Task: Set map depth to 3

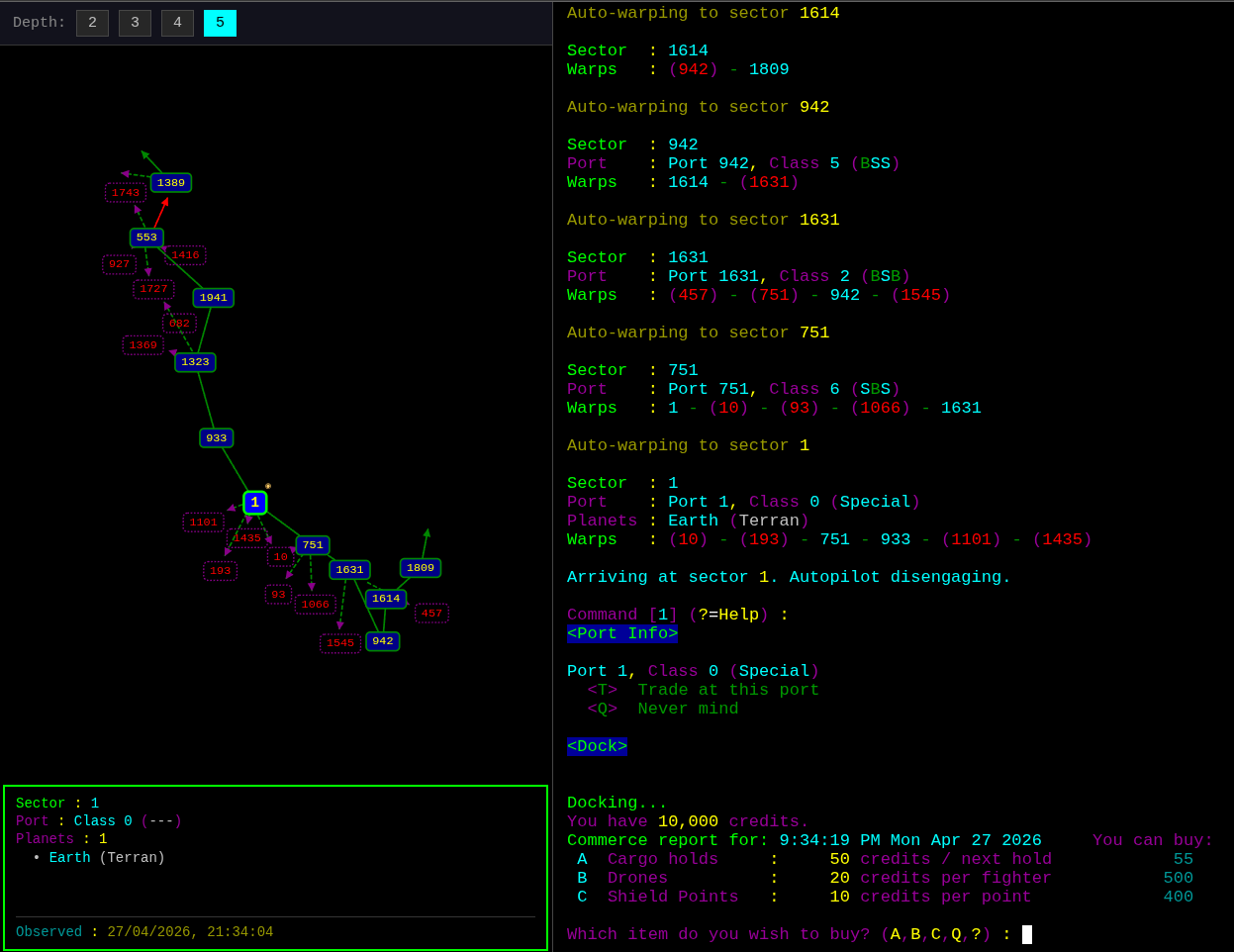Action: (x=135, y=23)
